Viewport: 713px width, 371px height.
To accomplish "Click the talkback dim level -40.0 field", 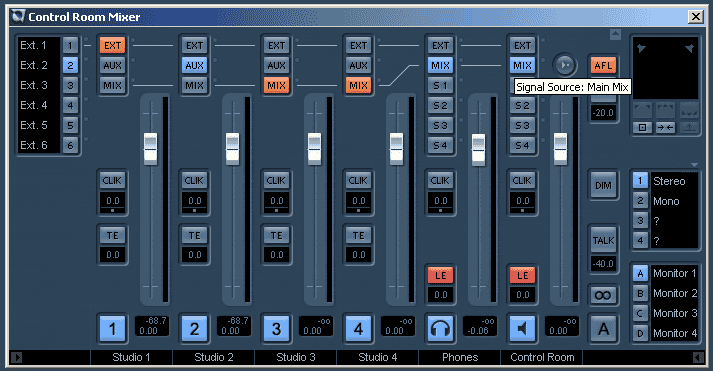I will click(603, 264).
